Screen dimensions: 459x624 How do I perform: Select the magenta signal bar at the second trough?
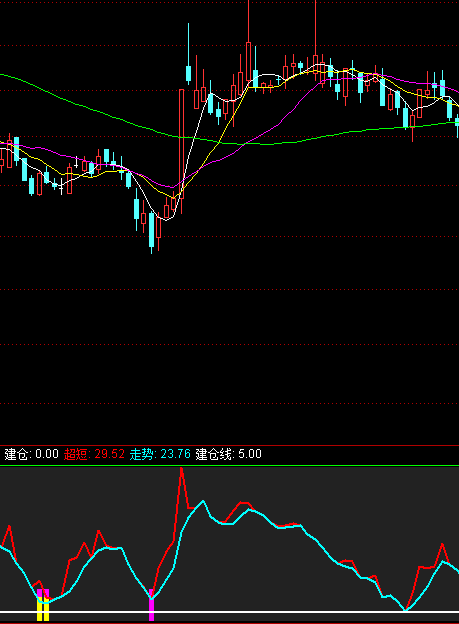[x=151, y=605]
